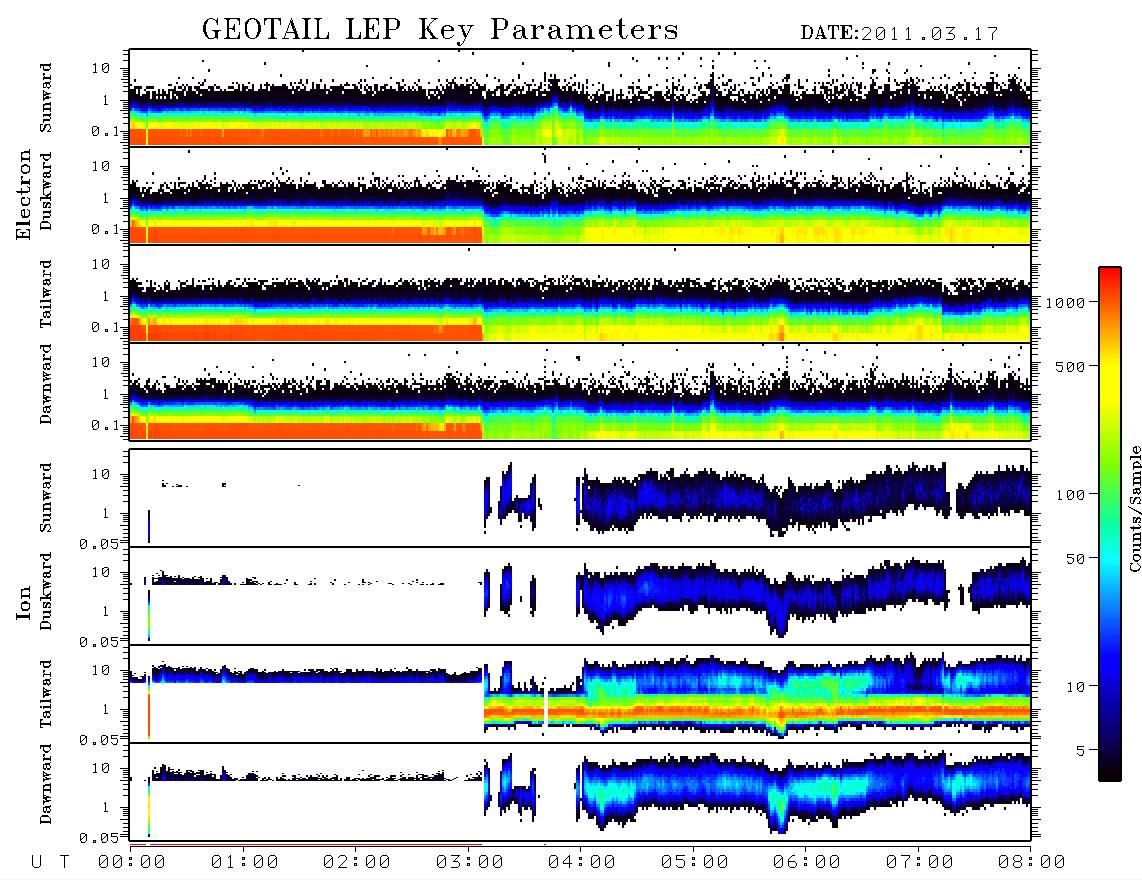Screen dimensions: 1142x880
Task: Click the Ion Tailward spectrogram panel
Action: tap(580, 694)
